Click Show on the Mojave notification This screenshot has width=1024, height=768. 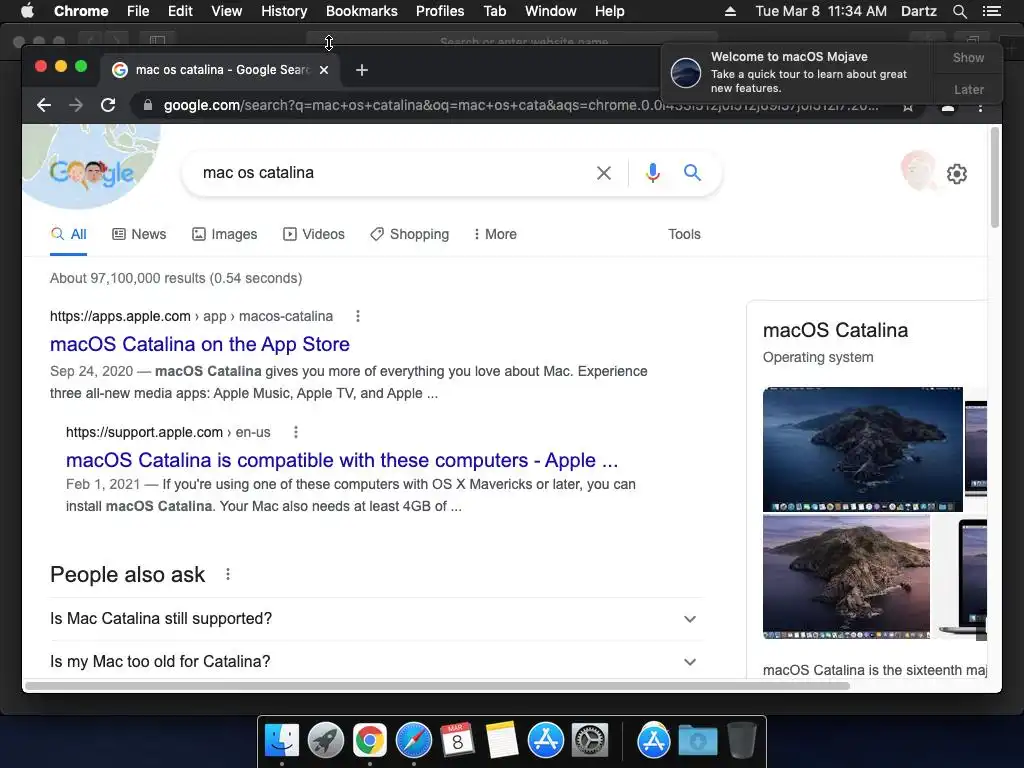[968, 58]
